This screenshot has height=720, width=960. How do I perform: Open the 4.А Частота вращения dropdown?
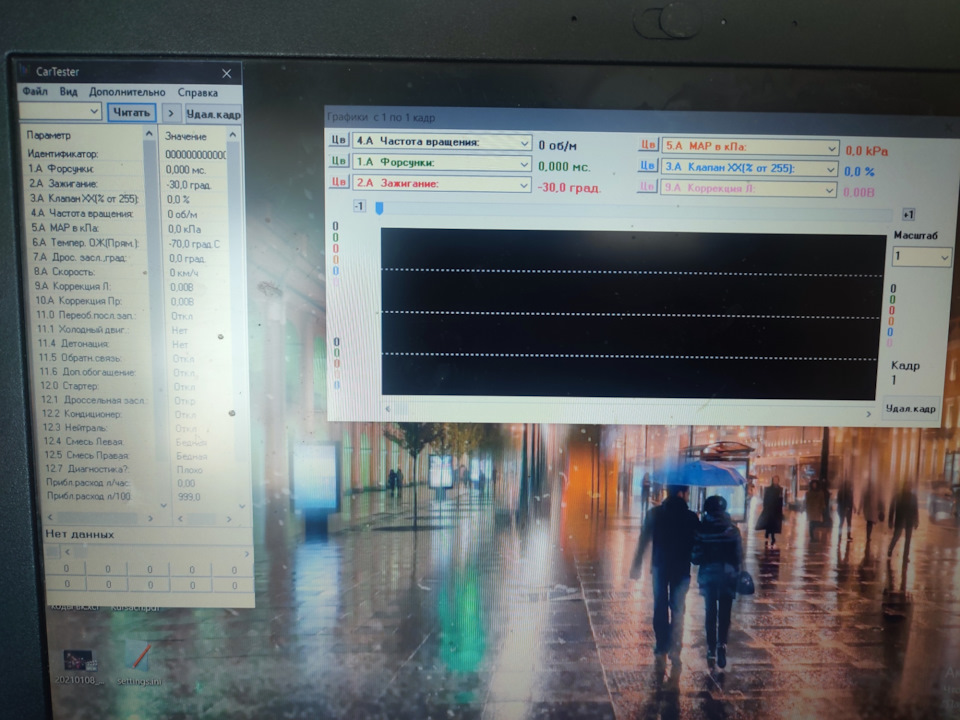point(441,142)
